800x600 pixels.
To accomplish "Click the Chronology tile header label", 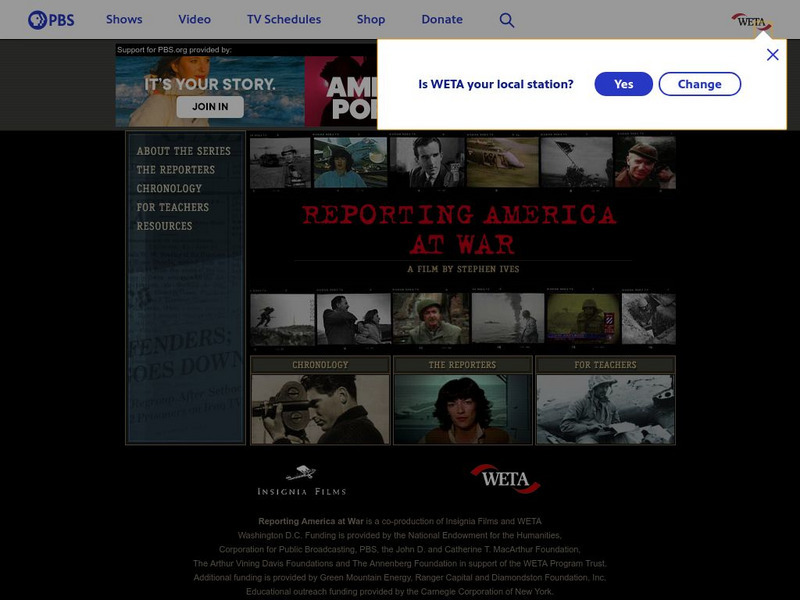I will (x=320, y=365).
